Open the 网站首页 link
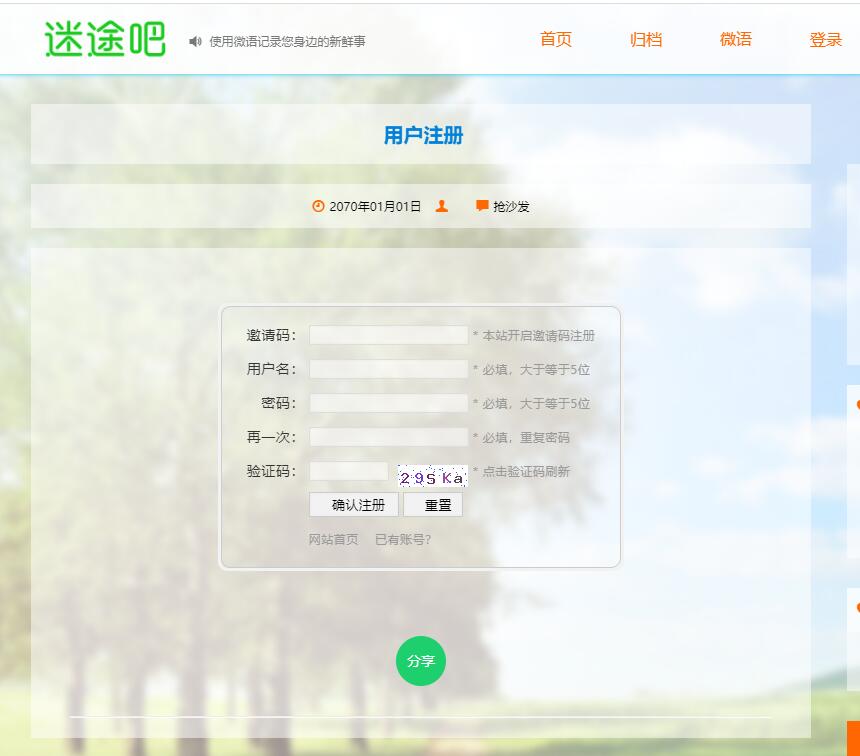This screenshot has height=756, width=860. (333, 540)
